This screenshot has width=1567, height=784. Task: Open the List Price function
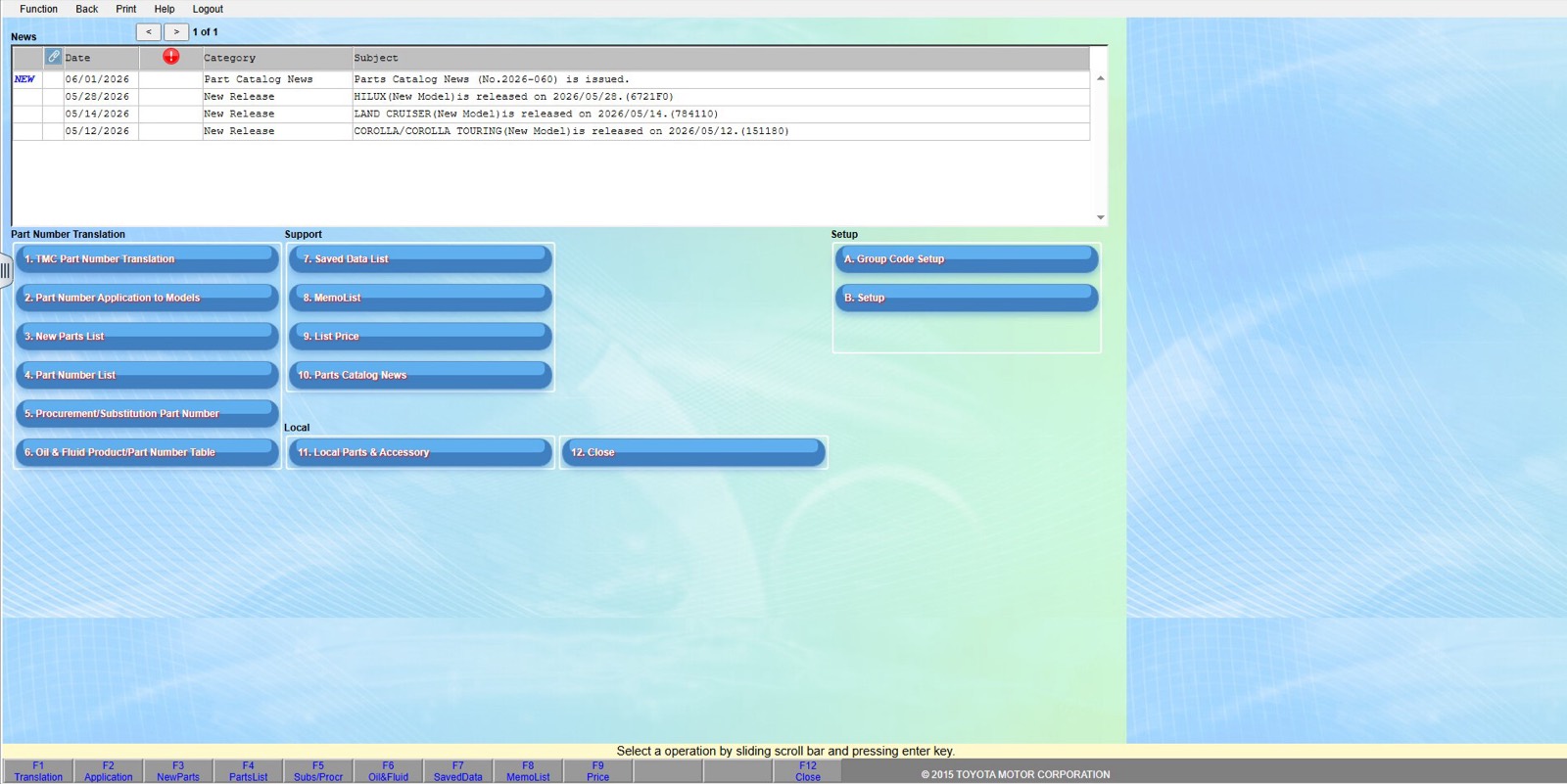tap(420, 337)
